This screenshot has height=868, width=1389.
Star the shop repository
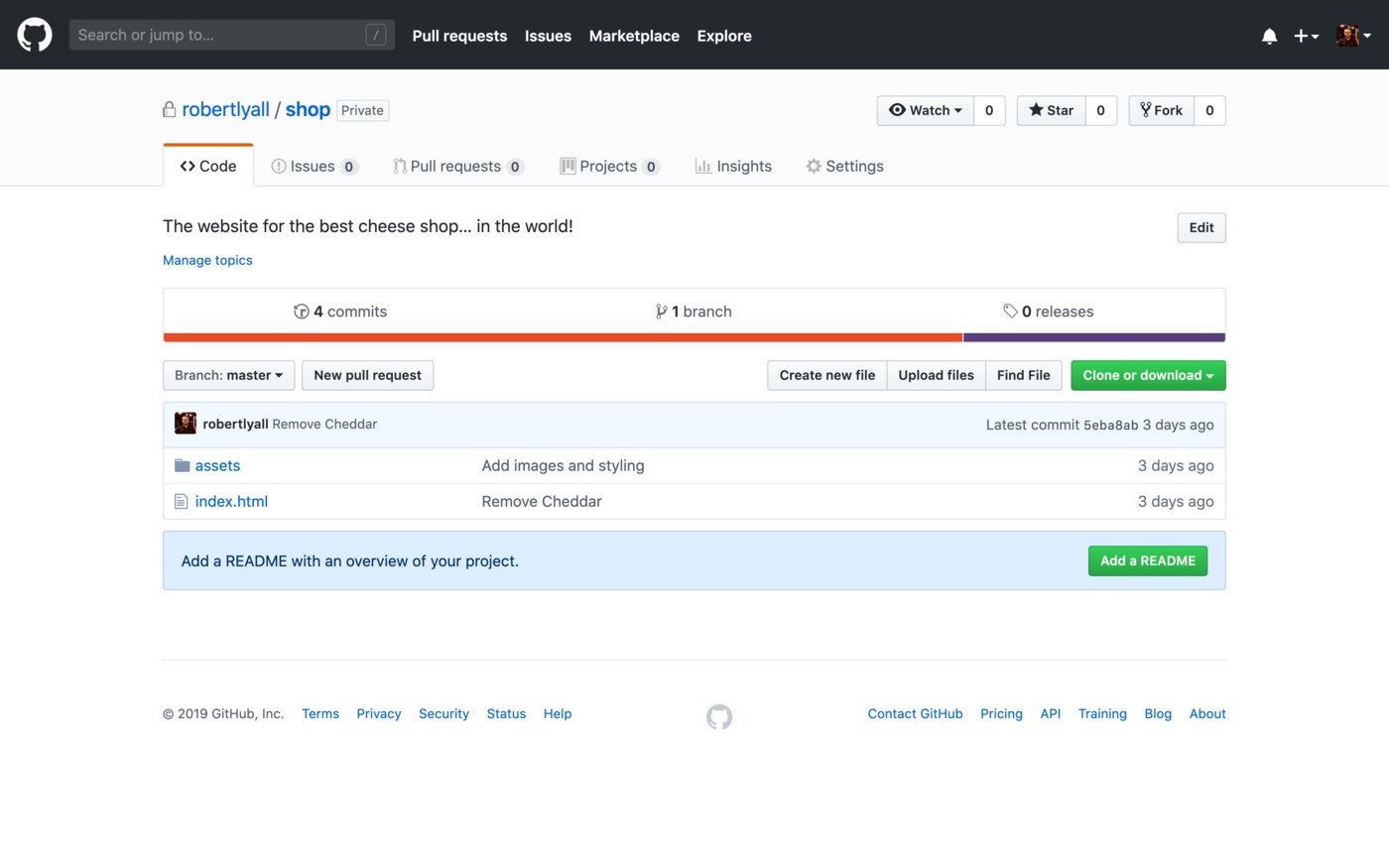[x=1051, y=110]
